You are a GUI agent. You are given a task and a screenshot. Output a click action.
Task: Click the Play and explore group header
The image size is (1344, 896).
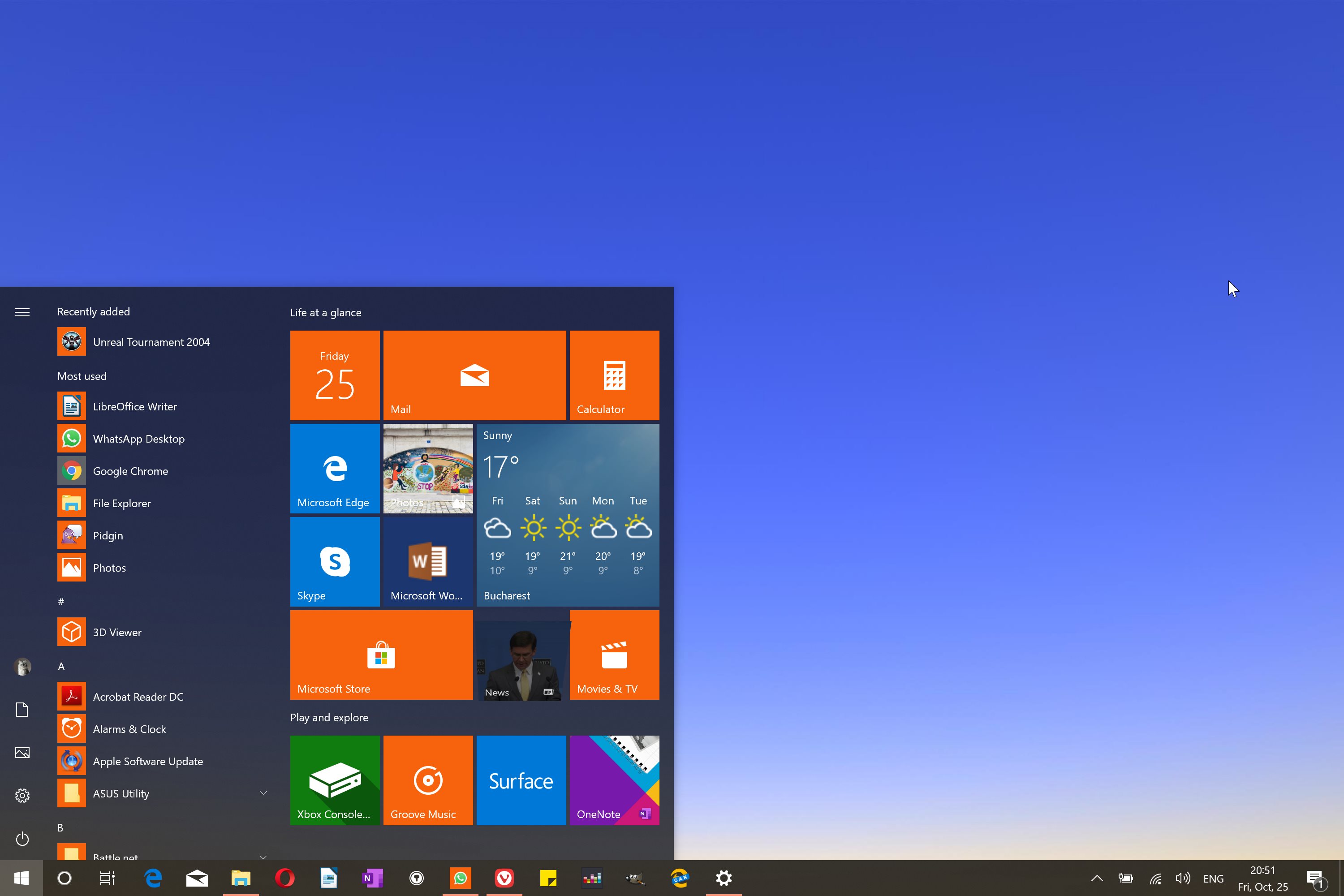(329, 718)
